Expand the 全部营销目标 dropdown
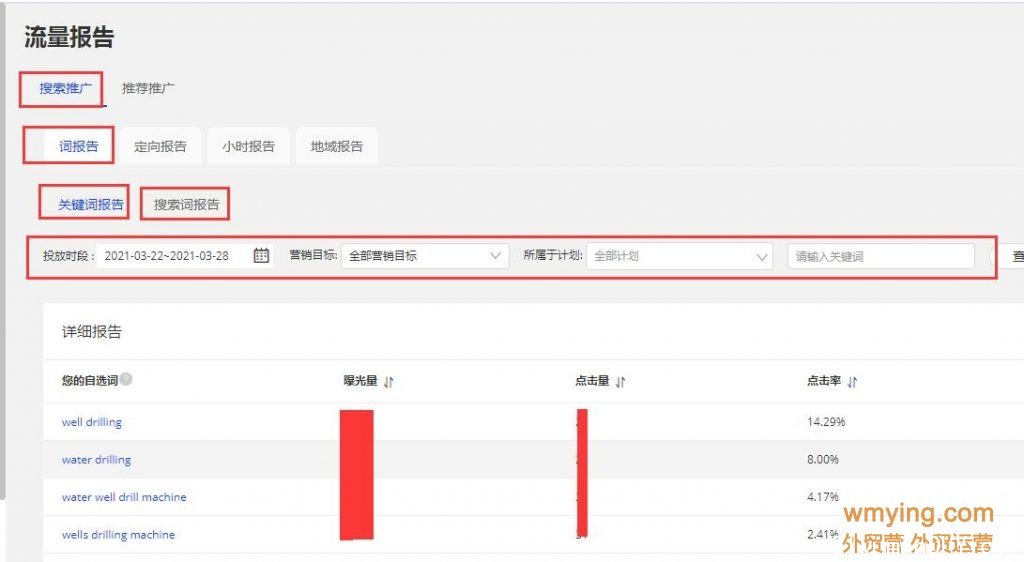Image resolution: width=1024 pixels, height=562 pixels. coord(424,255)
